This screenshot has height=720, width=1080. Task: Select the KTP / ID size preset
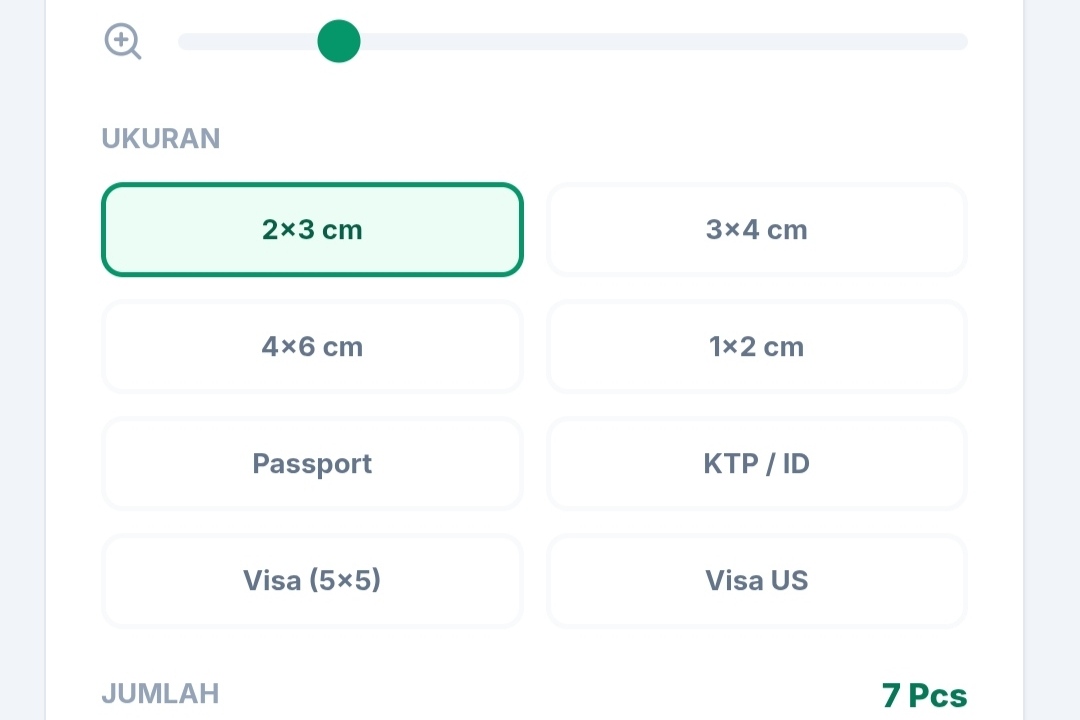click(x=757, y=464)
